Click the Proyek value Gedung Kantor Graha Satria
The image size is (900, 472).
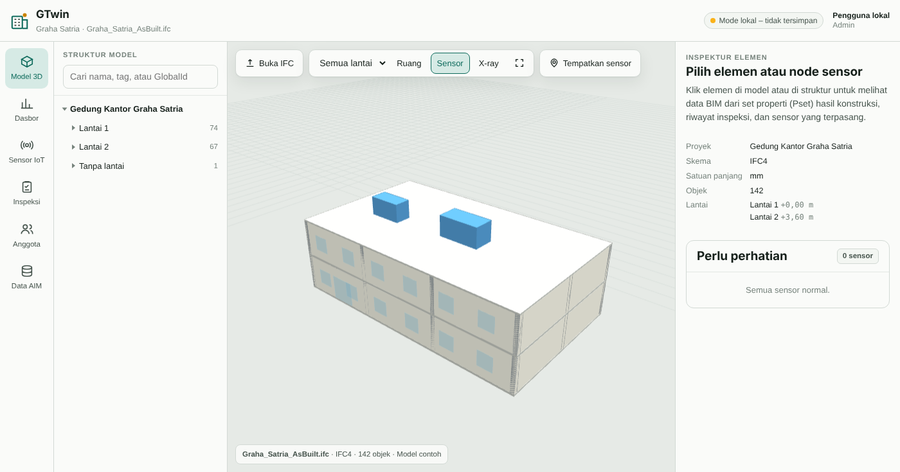tap(801, 146)
